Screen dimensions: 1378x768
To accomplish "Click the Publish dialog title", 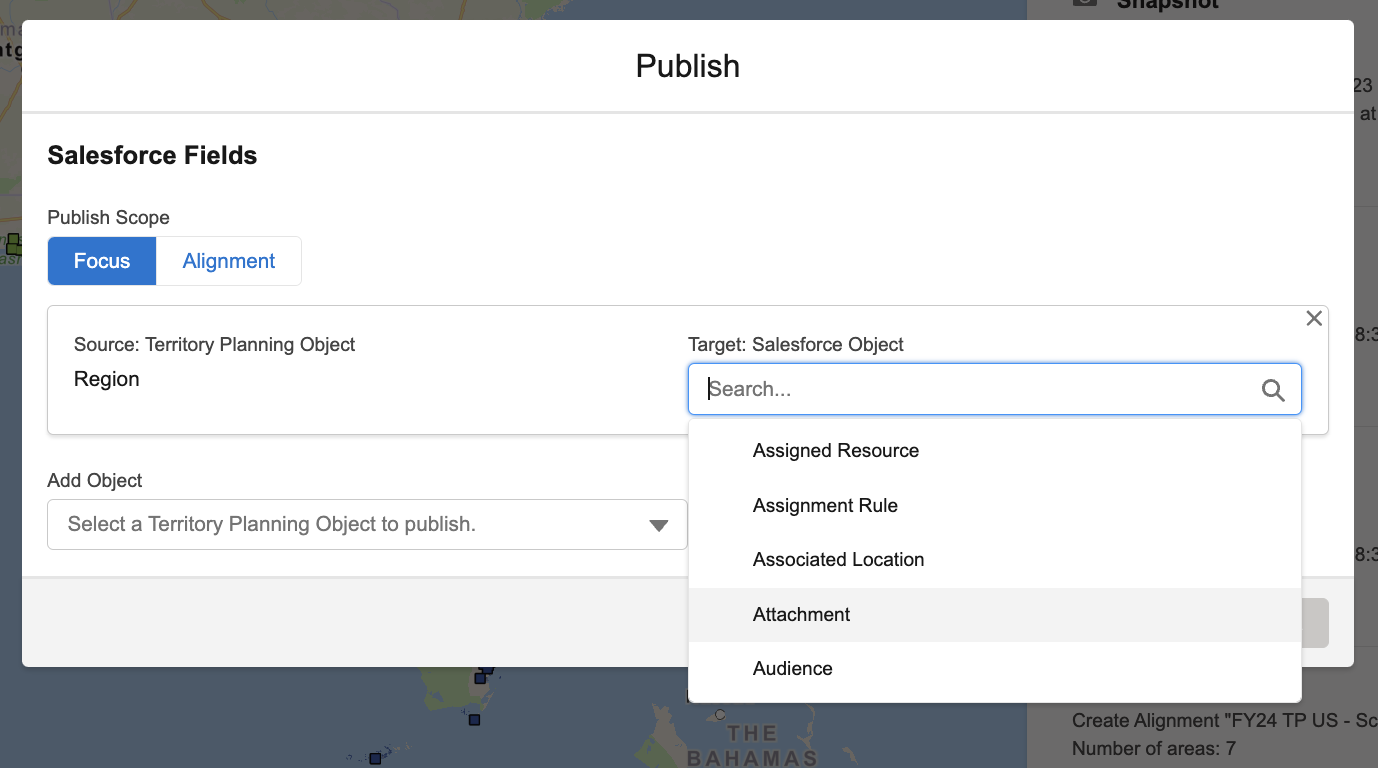I will (688, 66).
